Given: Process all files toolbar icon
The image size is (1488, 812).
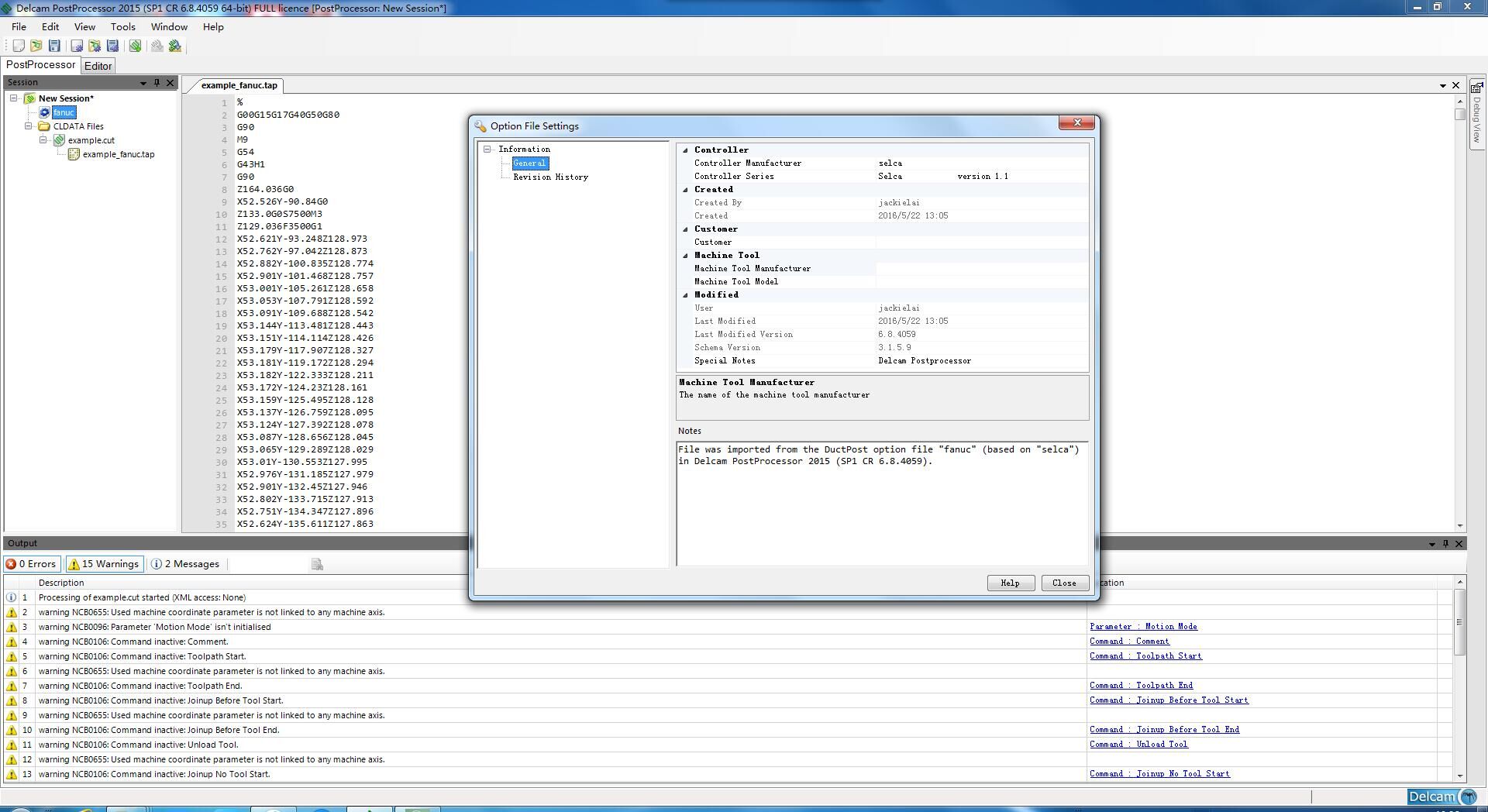Looking at the screenshot, I should pyautogui.click(x=175, y=46).
